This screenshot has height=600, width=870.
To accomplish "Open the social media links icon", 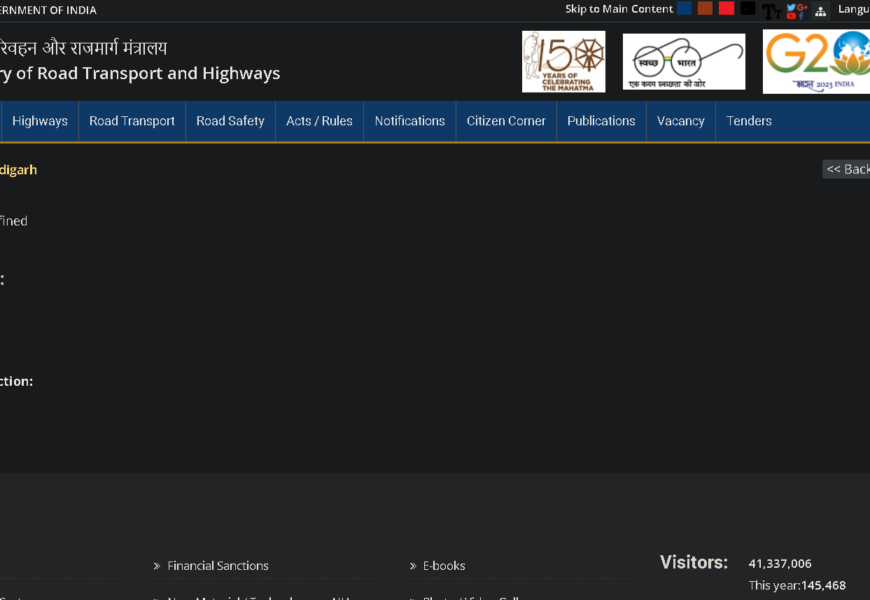I will click(x=796, y=11).
